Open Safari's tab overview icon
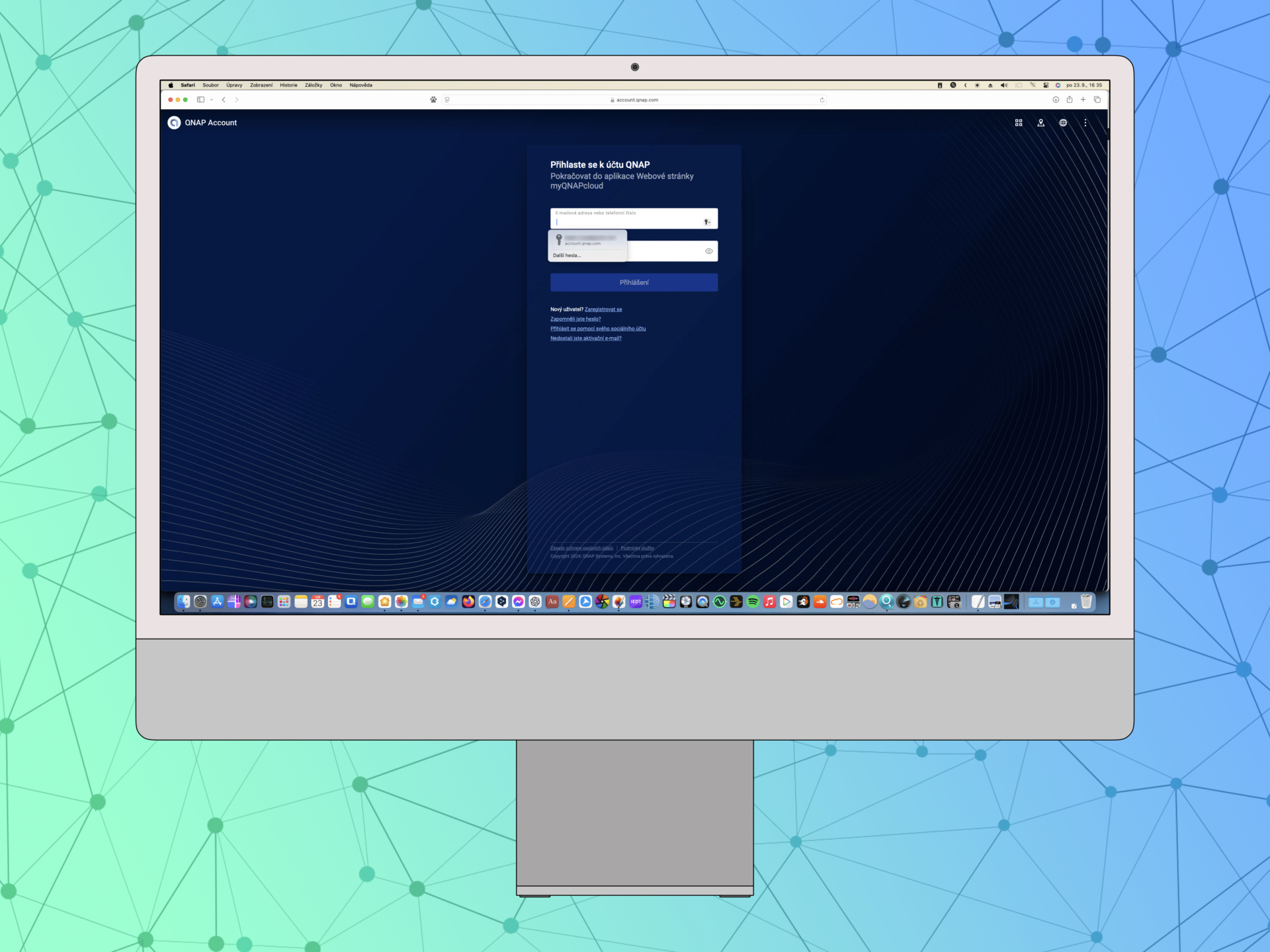The image size is (1270, 952). point(1097,100)
